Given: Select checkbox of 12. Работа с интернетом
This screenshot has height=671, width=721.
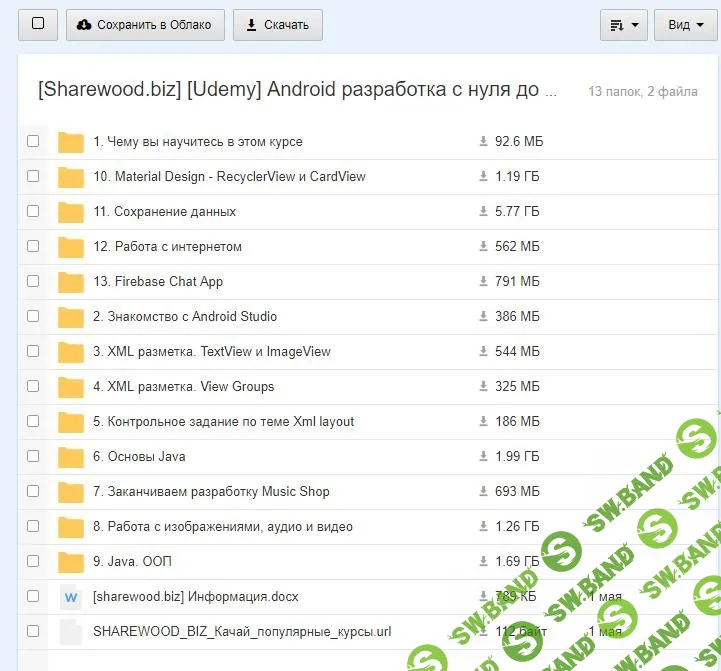Looking at the screenshot, I should coord(33,246).
